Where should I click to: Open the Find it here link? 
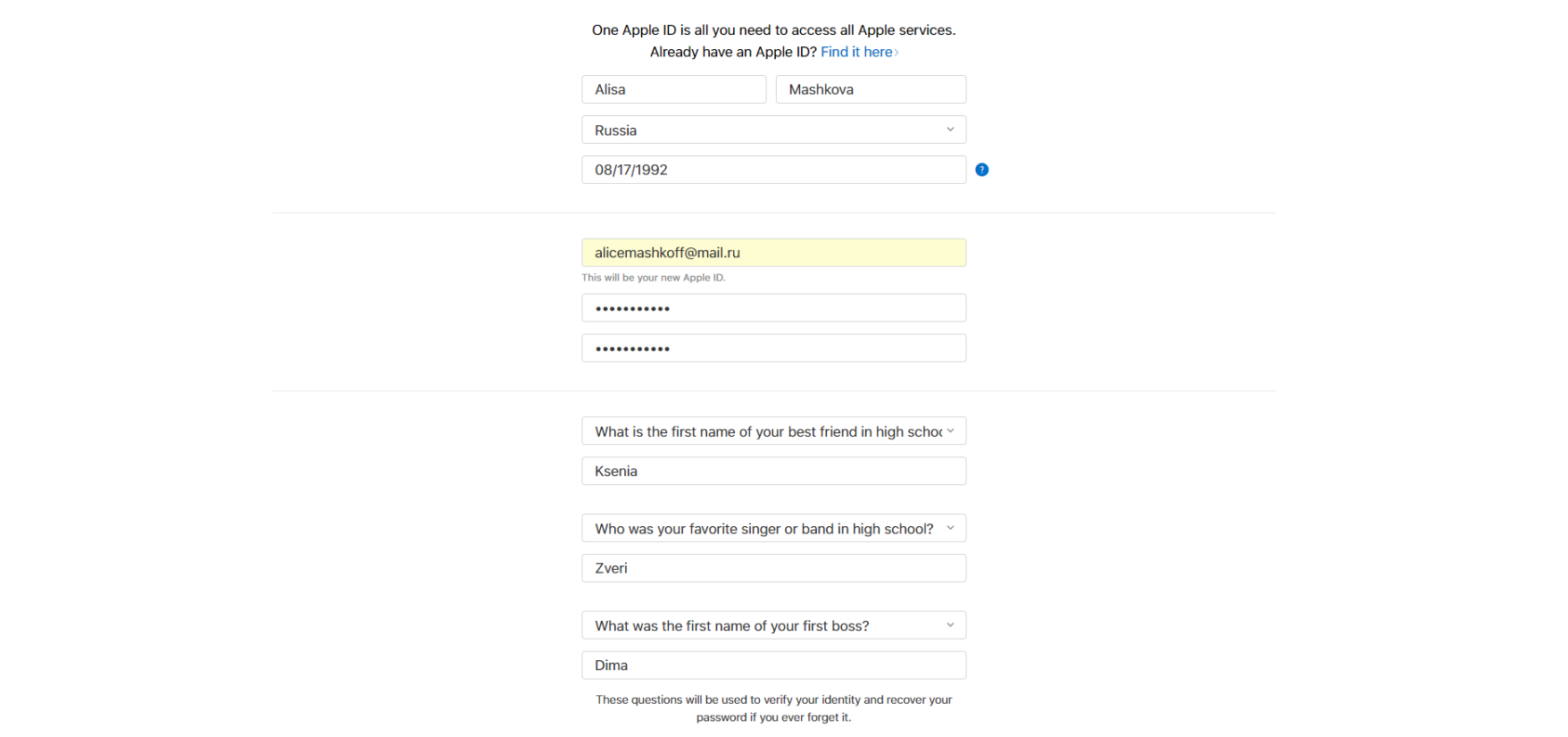click(856, 52)
